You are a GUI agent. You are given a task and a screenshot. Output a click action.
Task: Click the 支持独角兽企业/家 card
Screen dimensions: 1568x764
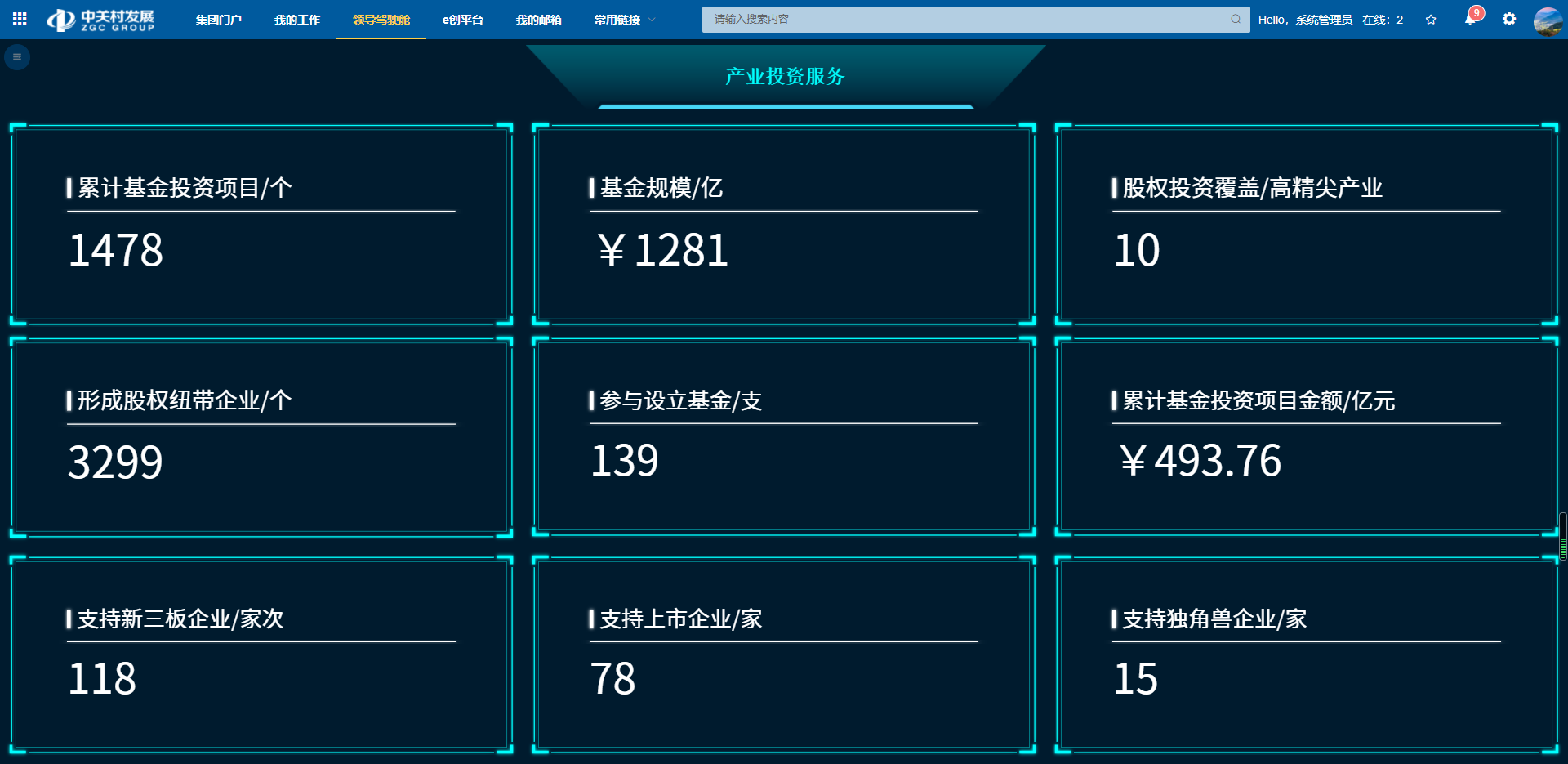(1306, 655)
